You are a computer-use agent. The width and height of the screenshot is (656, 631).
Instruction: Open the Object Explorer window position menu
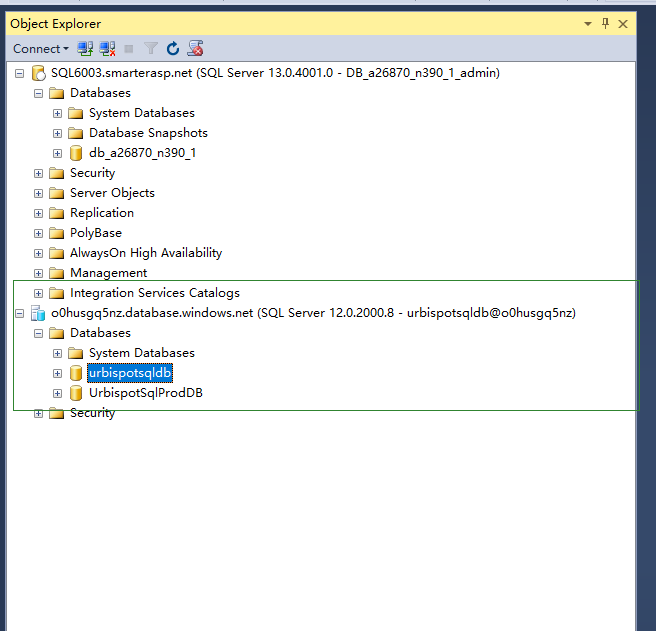(587, 23)
